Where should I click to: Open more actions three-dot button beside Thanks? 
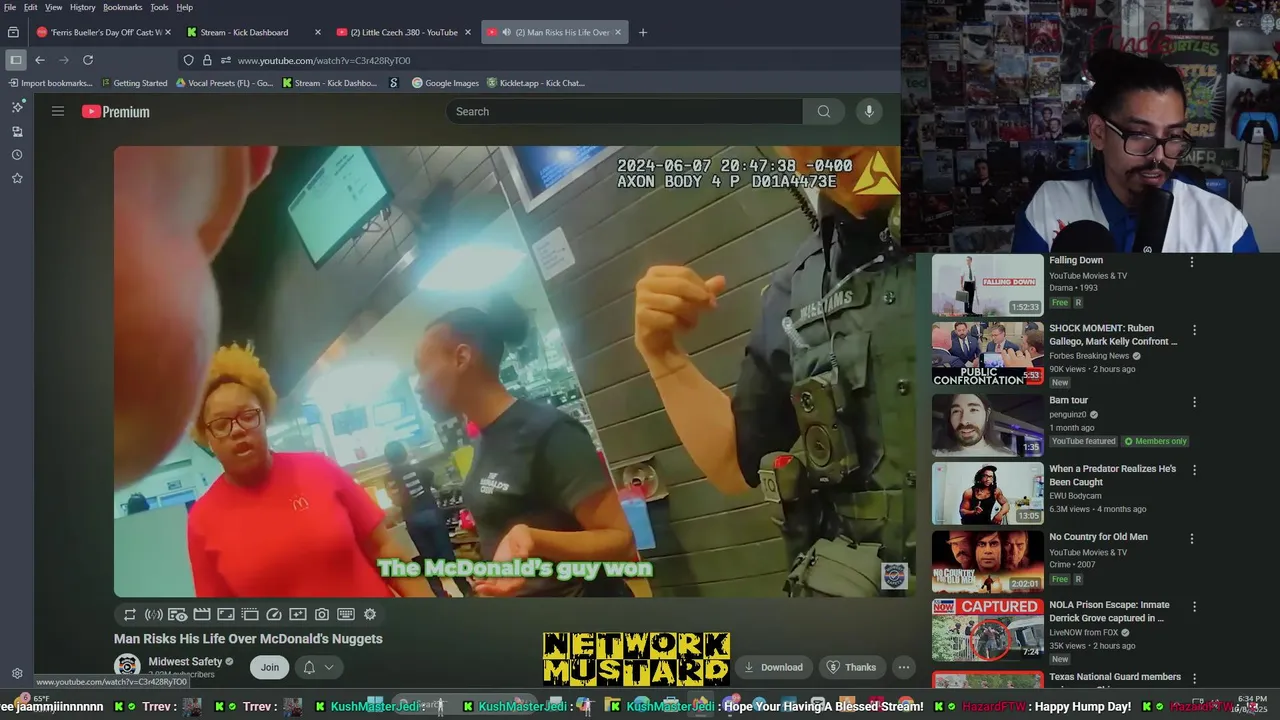(904, 667)
